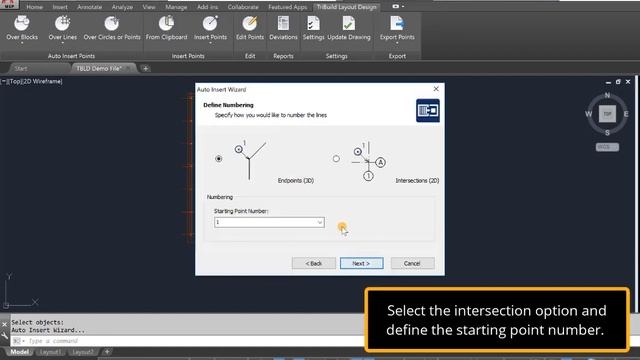Viewport: 640px width, 360px height.
Task: Switch to the Layout2 tab
Action: (x=83, y=351)
